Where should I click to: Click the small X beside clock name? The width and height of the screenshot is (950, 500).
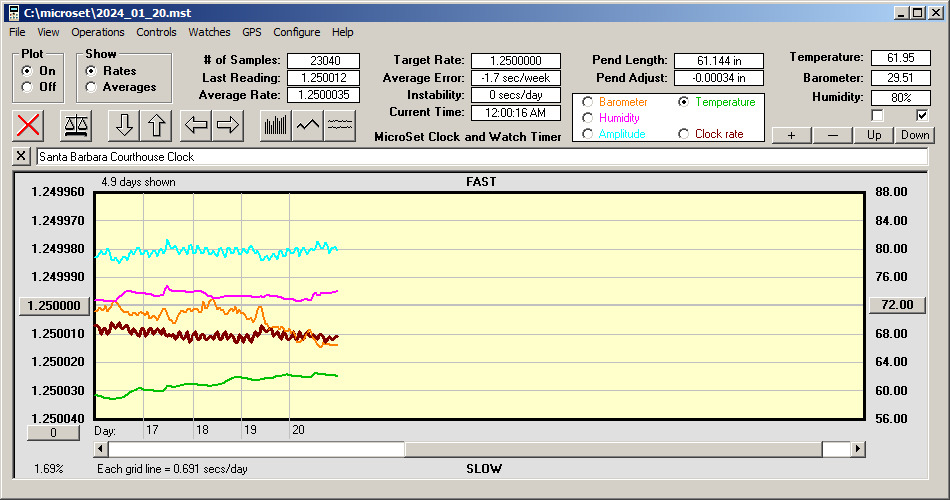[x=21, y=156]
